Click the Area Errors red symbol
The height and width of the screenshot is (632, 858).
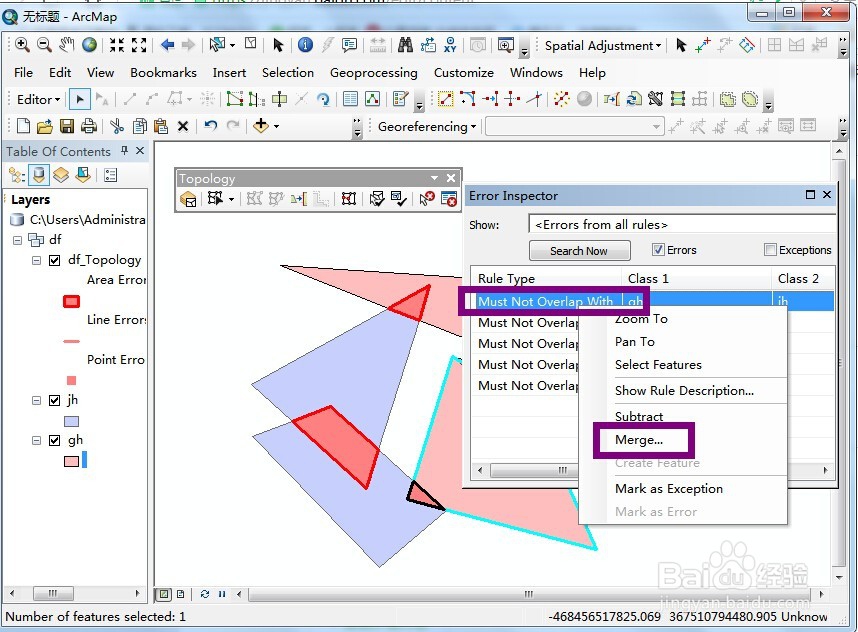[x=72, y=301]
